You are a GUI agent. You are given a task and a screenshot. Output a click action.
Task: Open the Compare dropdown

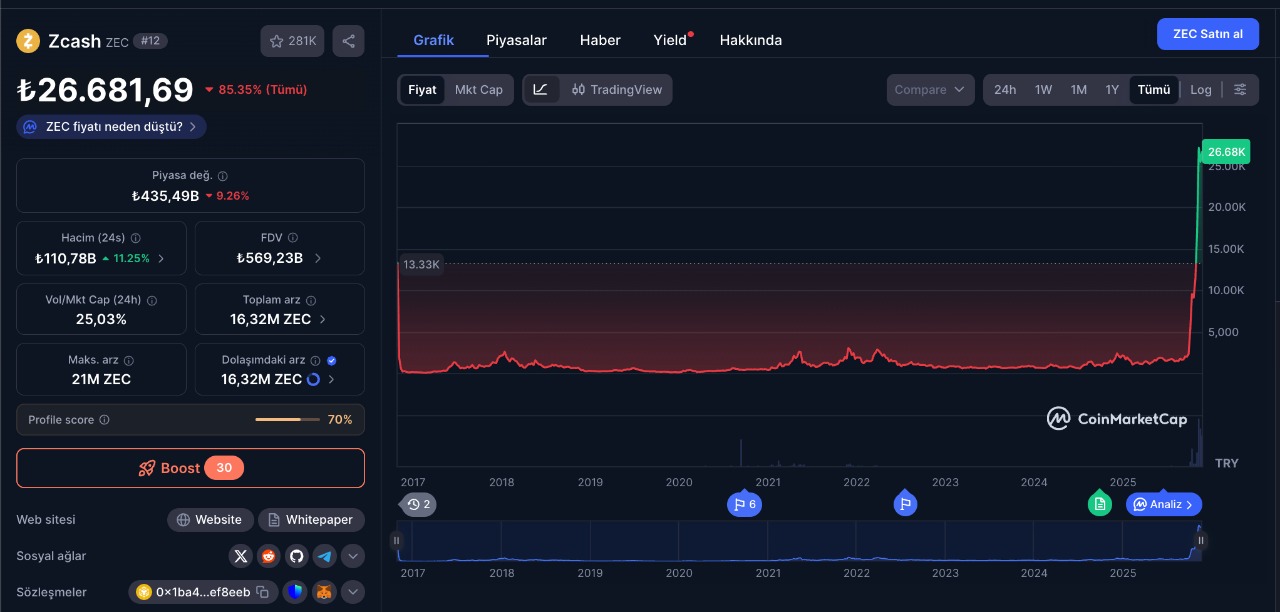[930, 90]
